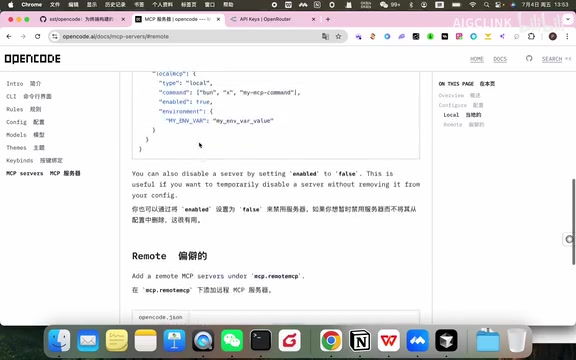Open QuickTime Player from the Dock
Image resolution: width=576 pixels, height=360 pixels.
tap(203, 340)
